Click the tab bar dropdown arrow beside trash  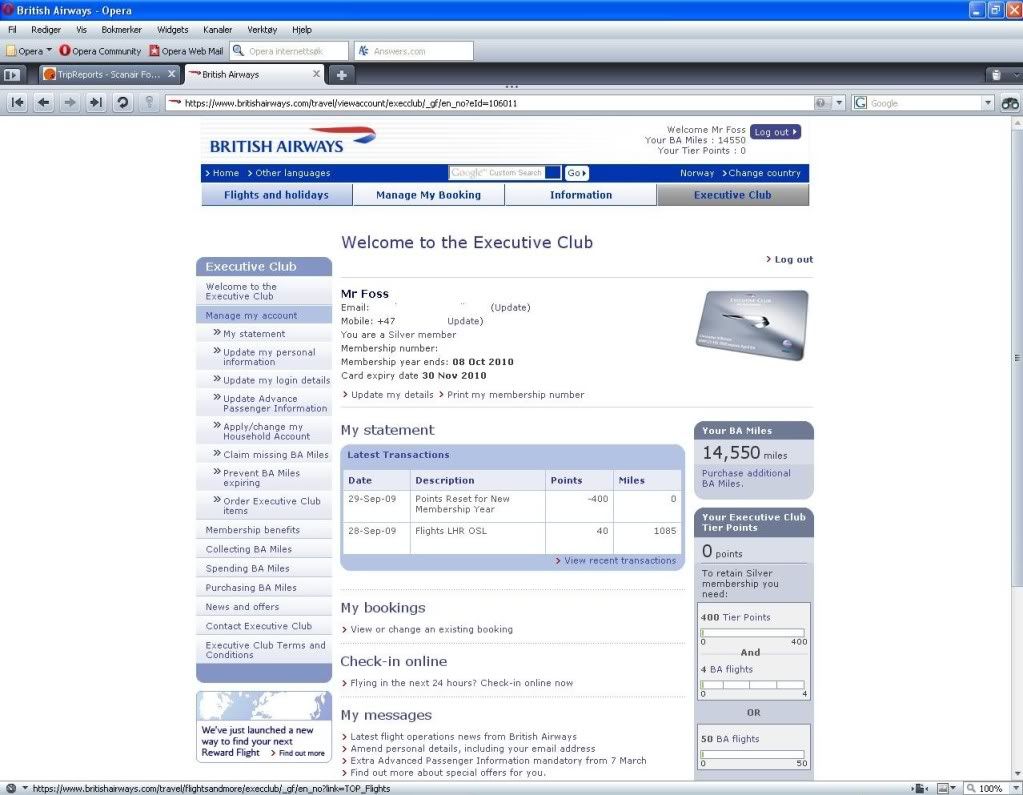click(x=1015, y=74)
